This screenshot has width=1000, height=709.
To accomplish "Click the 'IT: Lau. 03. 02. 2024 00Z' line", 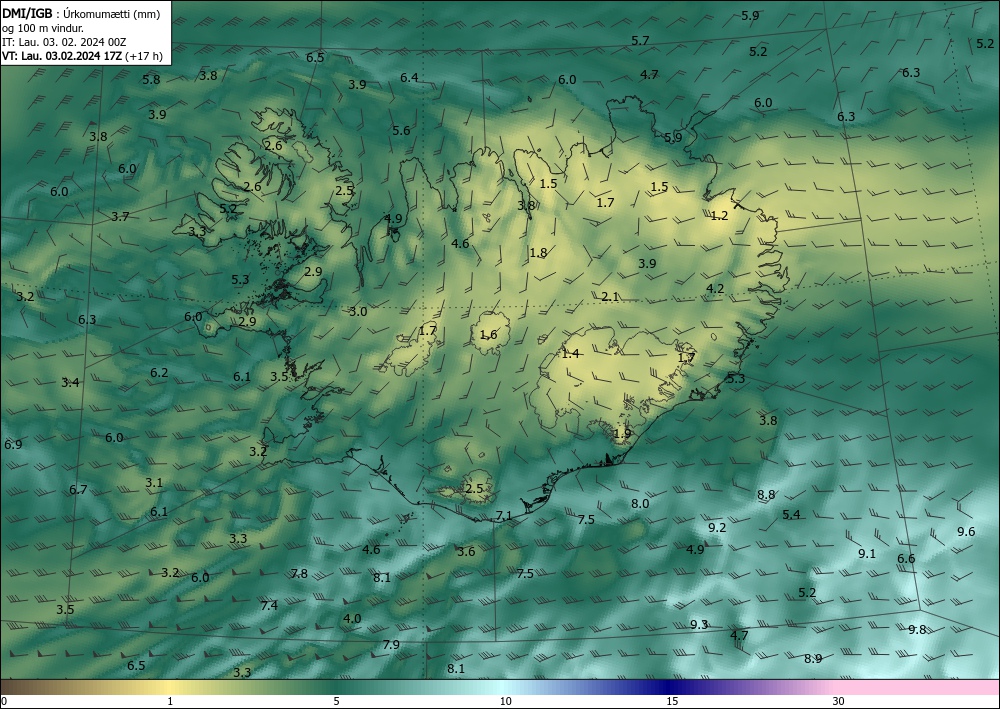I will point(64,42).
